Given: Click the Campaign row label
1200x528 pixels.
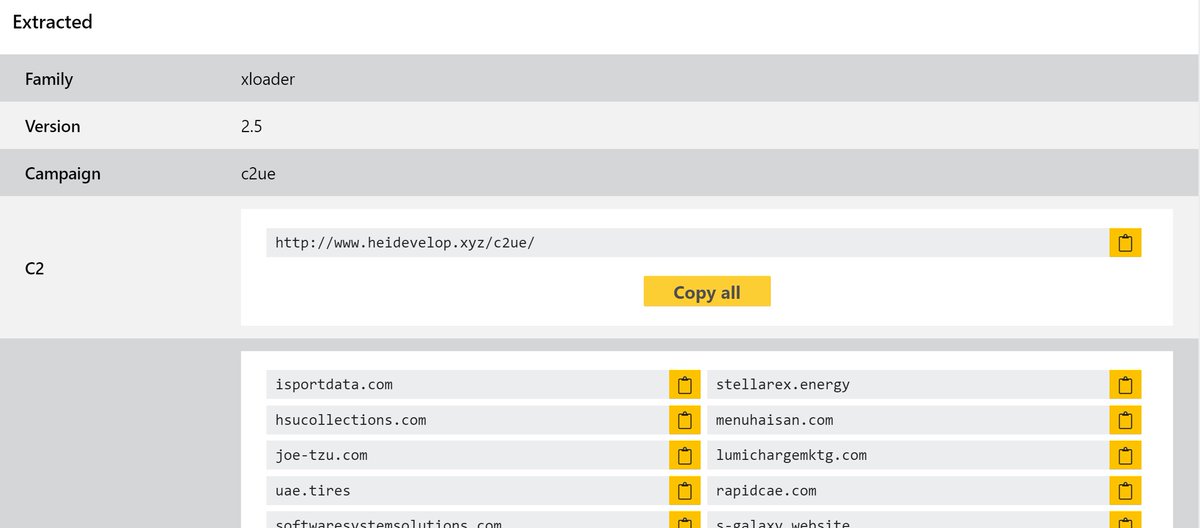Looking at the screenshot, I should click(63, 173).
